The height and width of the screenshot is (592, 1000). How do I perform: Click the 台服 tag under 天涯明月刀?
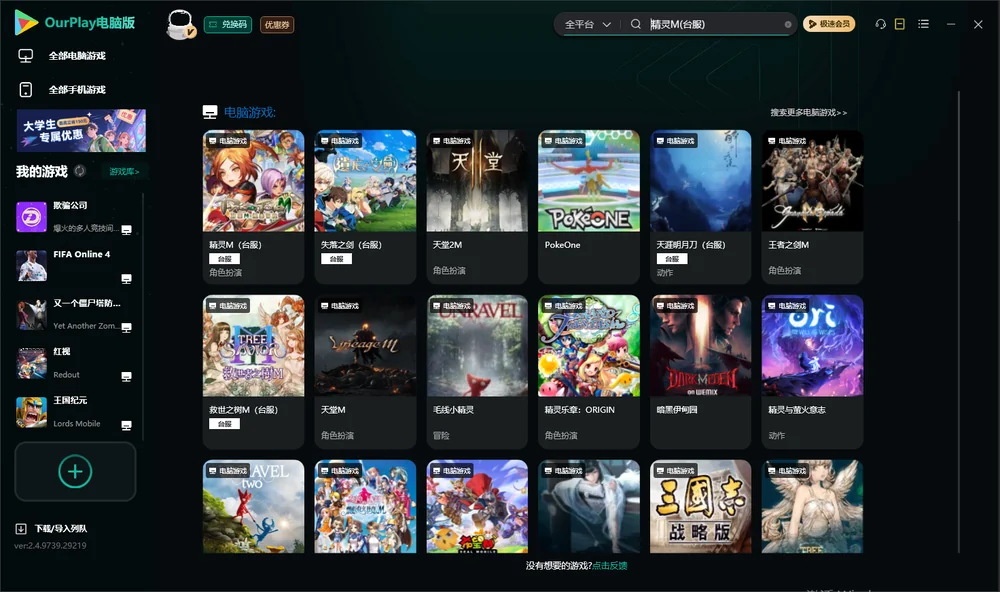point(672,258)
